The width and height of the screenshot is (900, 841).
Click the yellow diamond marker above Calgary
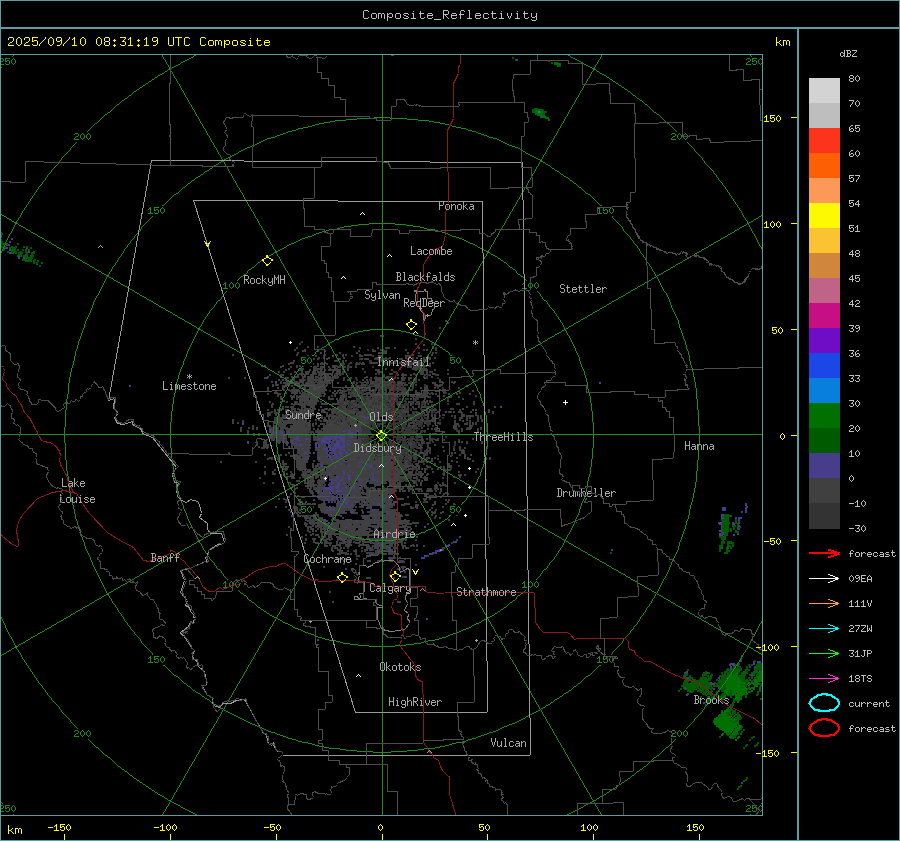395,576
